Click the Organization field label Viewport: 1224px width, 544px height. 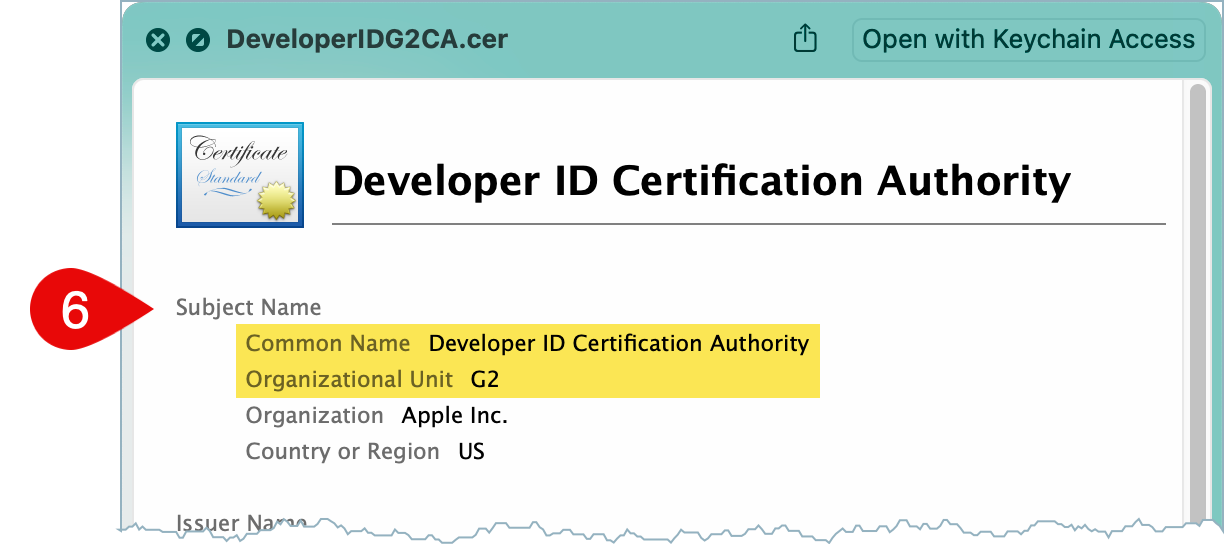[x=314, y=416]
